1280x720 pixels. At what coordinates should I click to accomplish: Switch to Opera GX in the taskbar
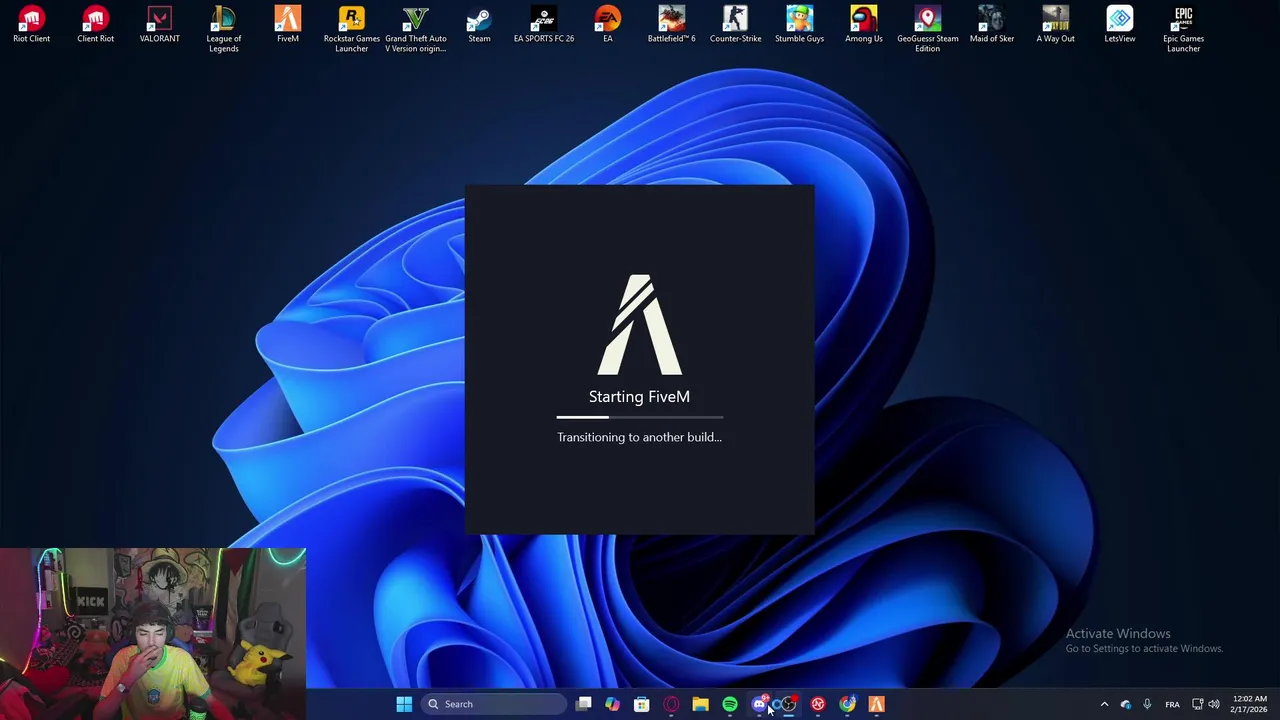point(671,704)
